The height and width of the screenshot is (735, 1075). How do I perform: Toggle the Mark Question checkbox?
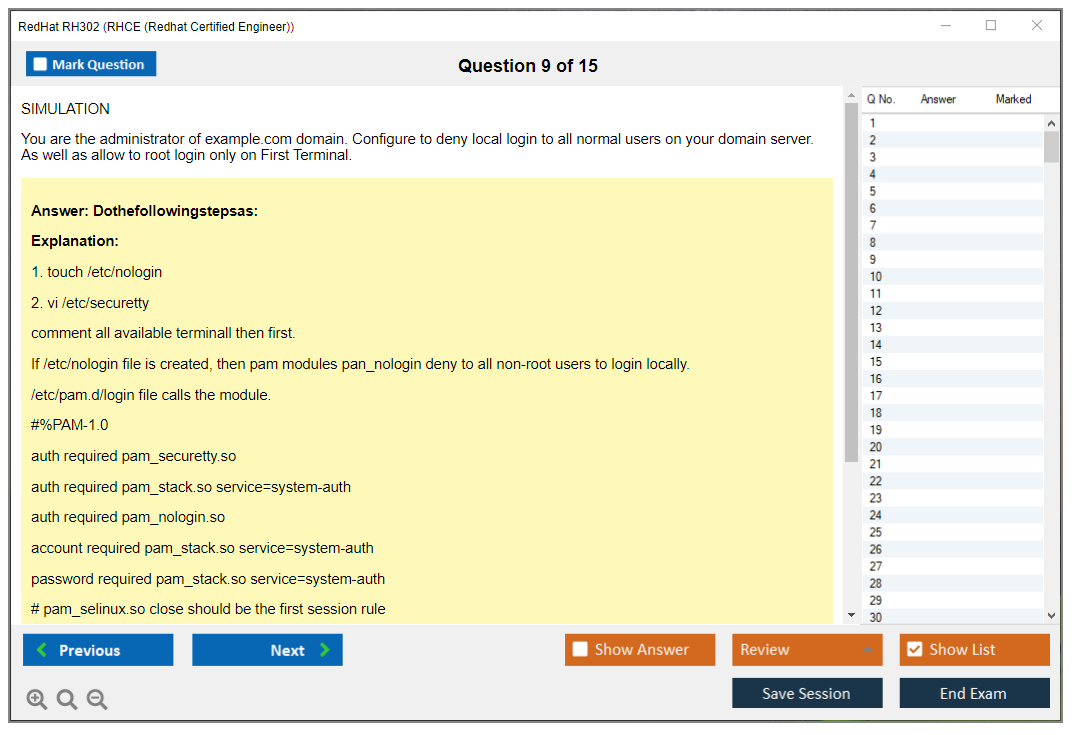(41, 65)
